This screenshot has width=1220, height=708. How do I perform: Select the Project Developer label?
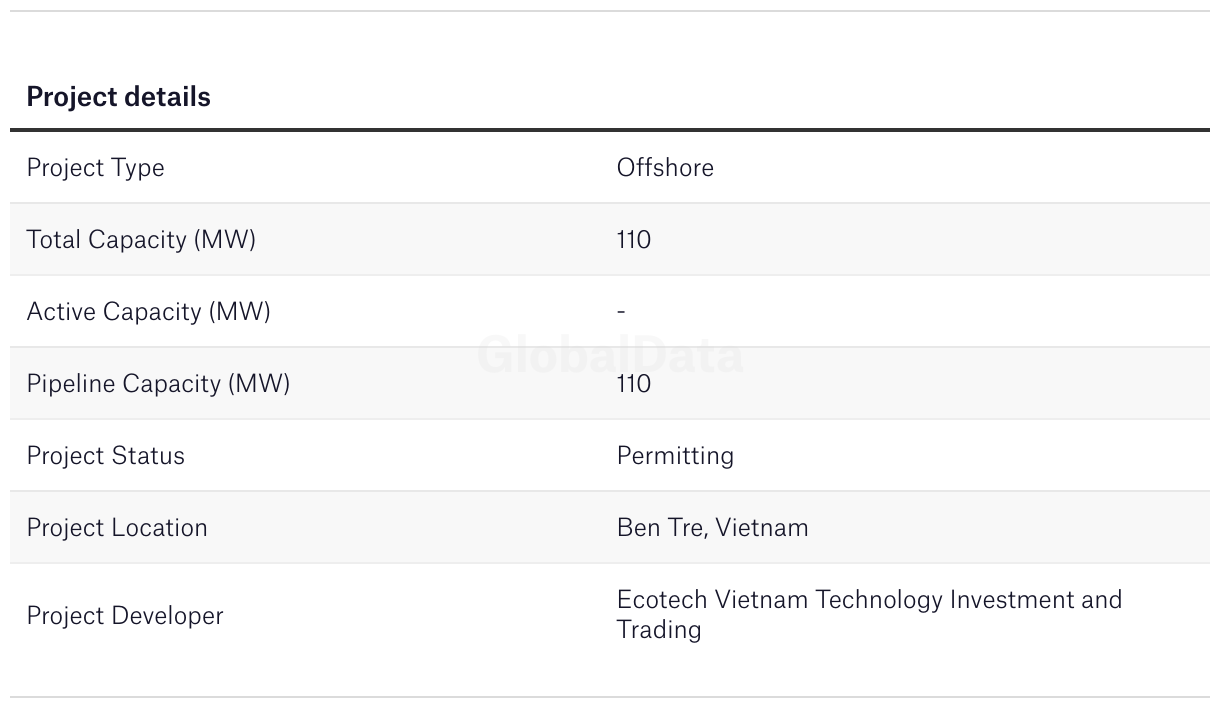pos(125,616)
